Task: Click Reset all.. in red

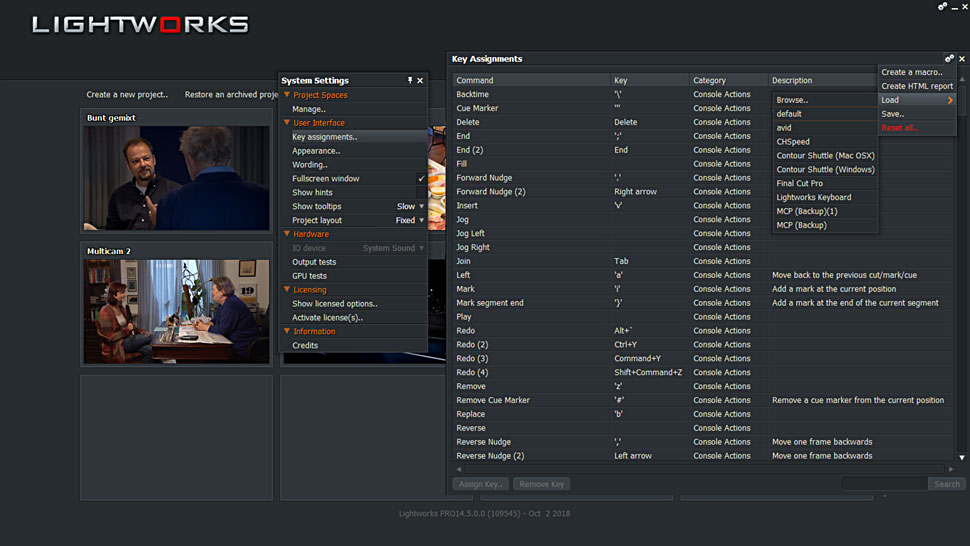Action: [899, 128]
